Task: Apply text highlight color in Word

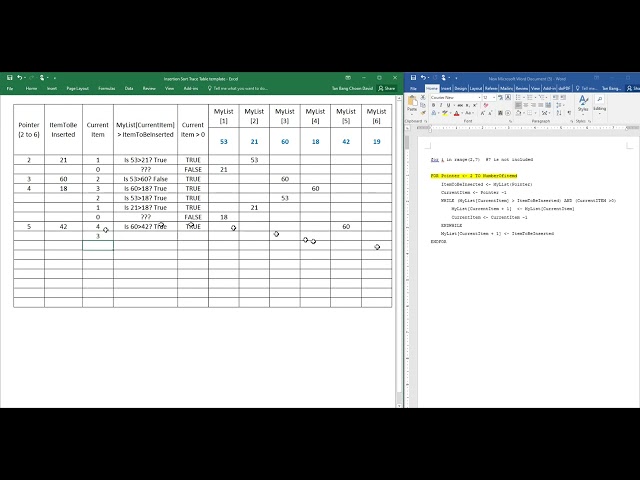Action: pos(444,113)
